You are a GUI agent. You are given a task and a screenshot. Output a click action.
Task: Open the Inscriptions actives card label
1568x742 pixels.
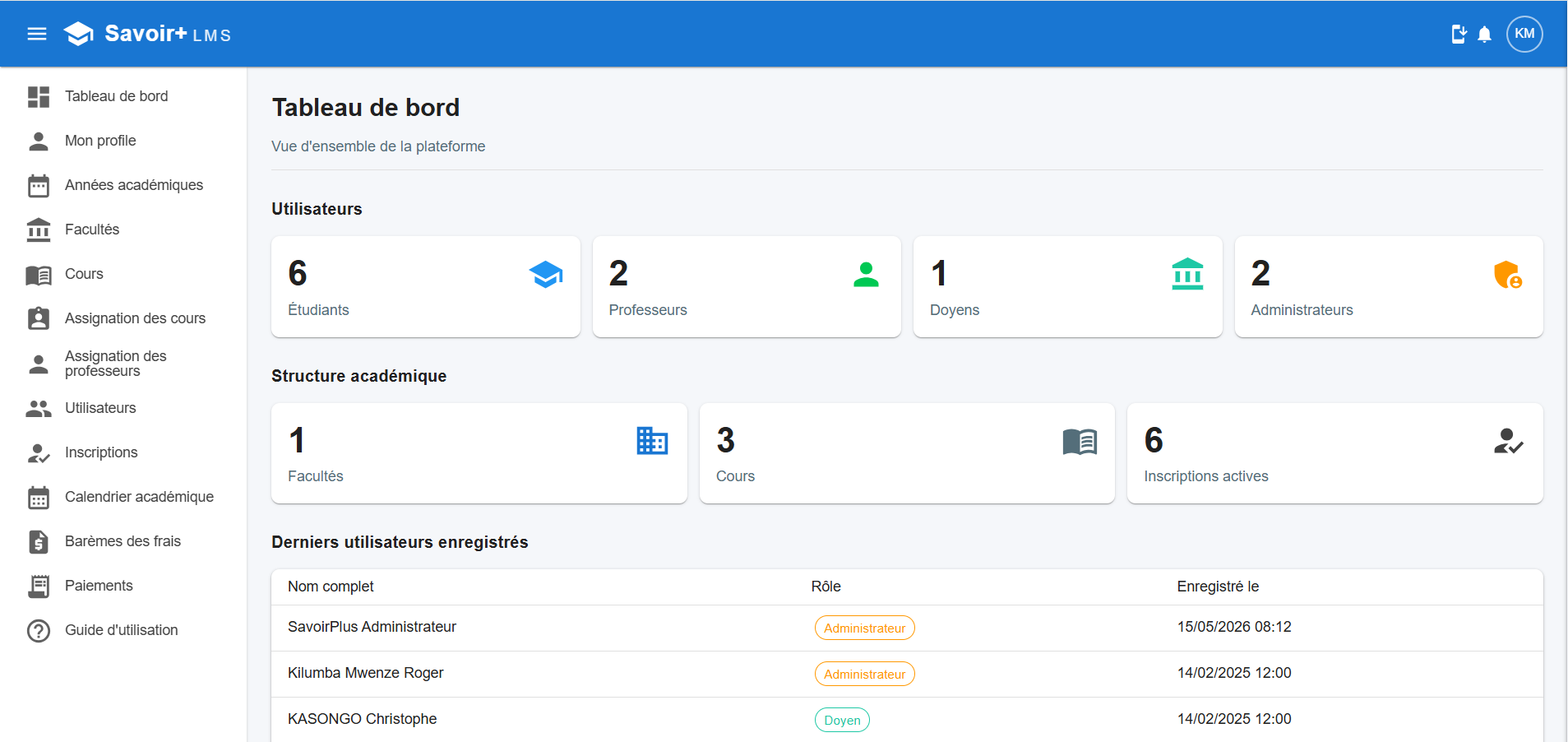click(1206, 476)
